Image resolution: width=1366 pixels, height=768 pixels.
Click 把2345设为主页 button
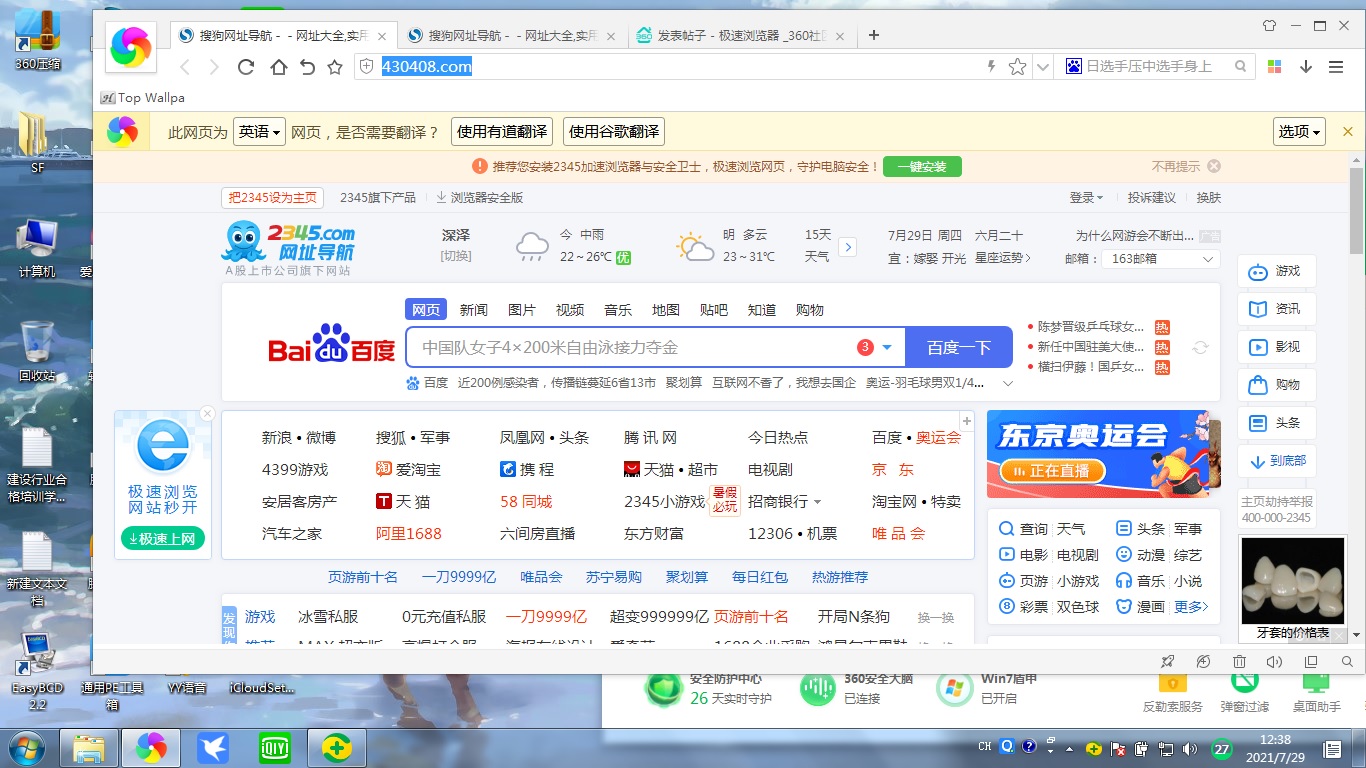(273, 198)
